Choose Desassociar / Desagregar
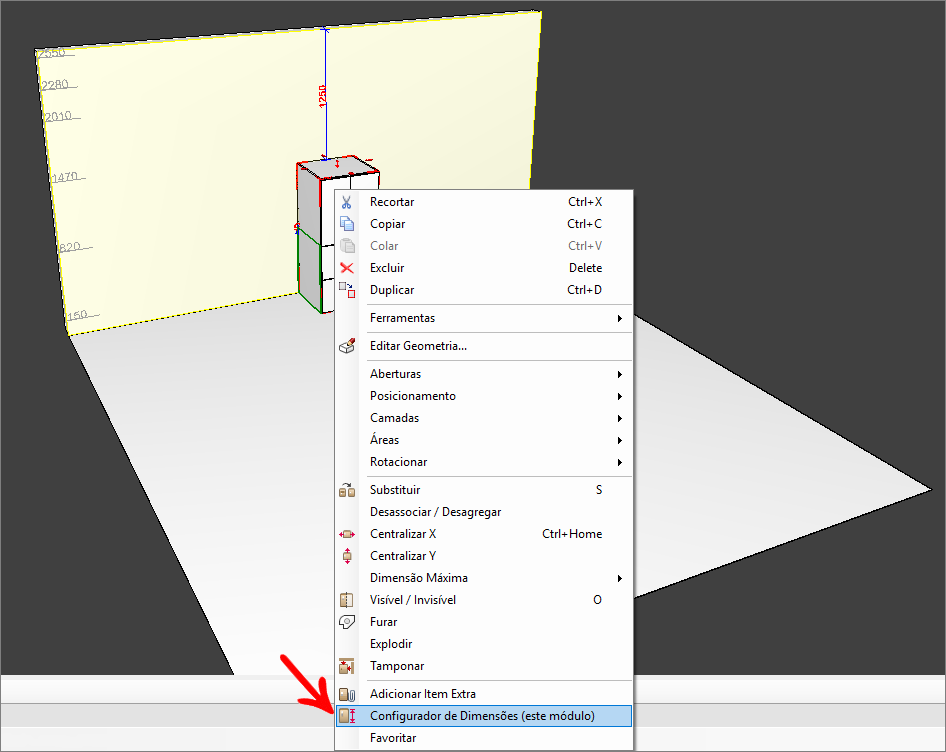This screenshot has width=946, height=752. 484,512
